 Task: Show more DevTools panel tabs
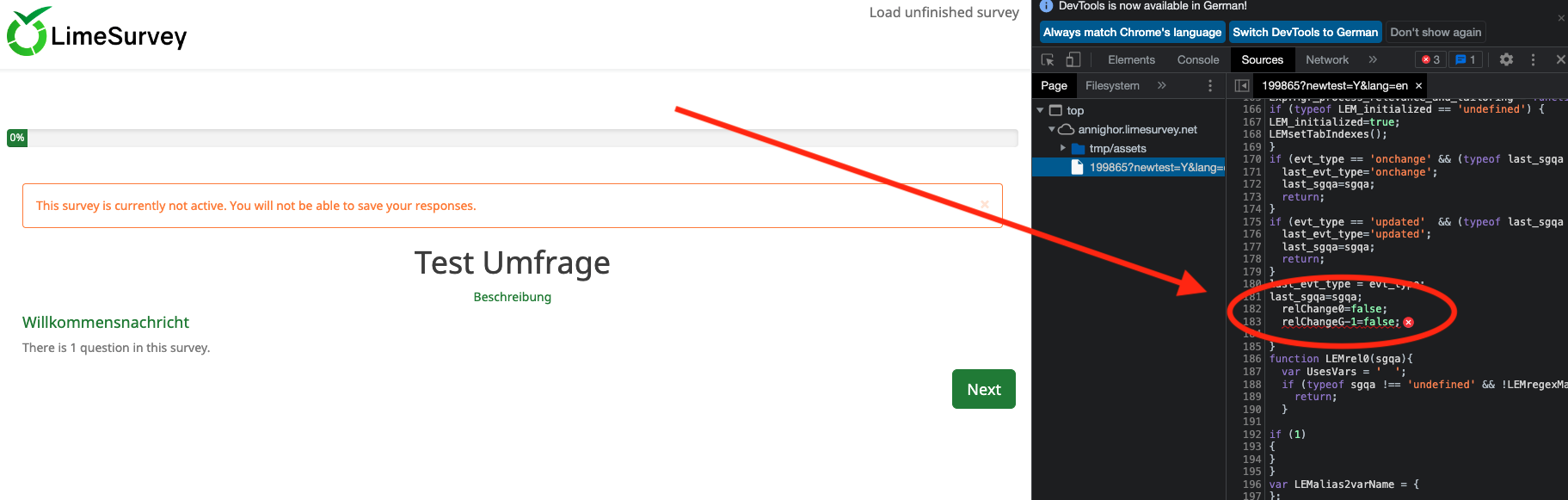point(1373,59)
